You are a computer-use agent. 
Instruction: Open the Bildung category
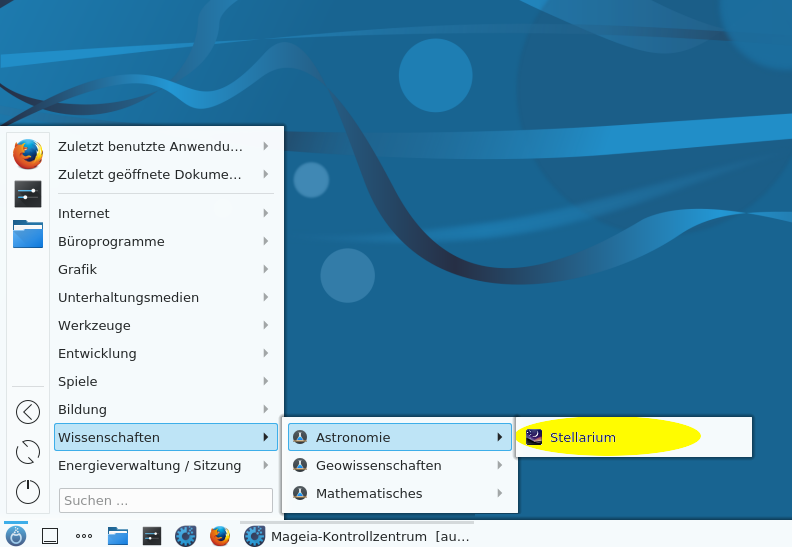[x=166, y=409]
